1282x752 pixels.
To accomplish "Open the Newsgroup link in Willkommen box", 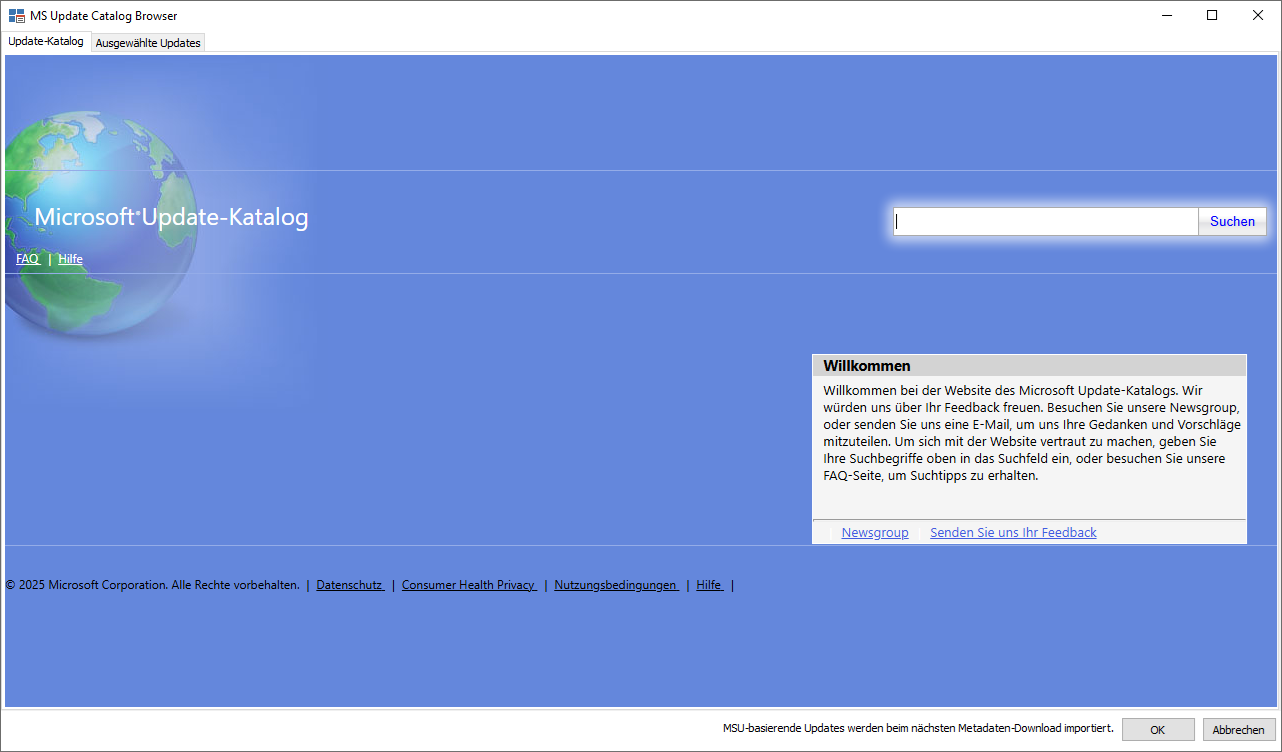I will (875, 533).
